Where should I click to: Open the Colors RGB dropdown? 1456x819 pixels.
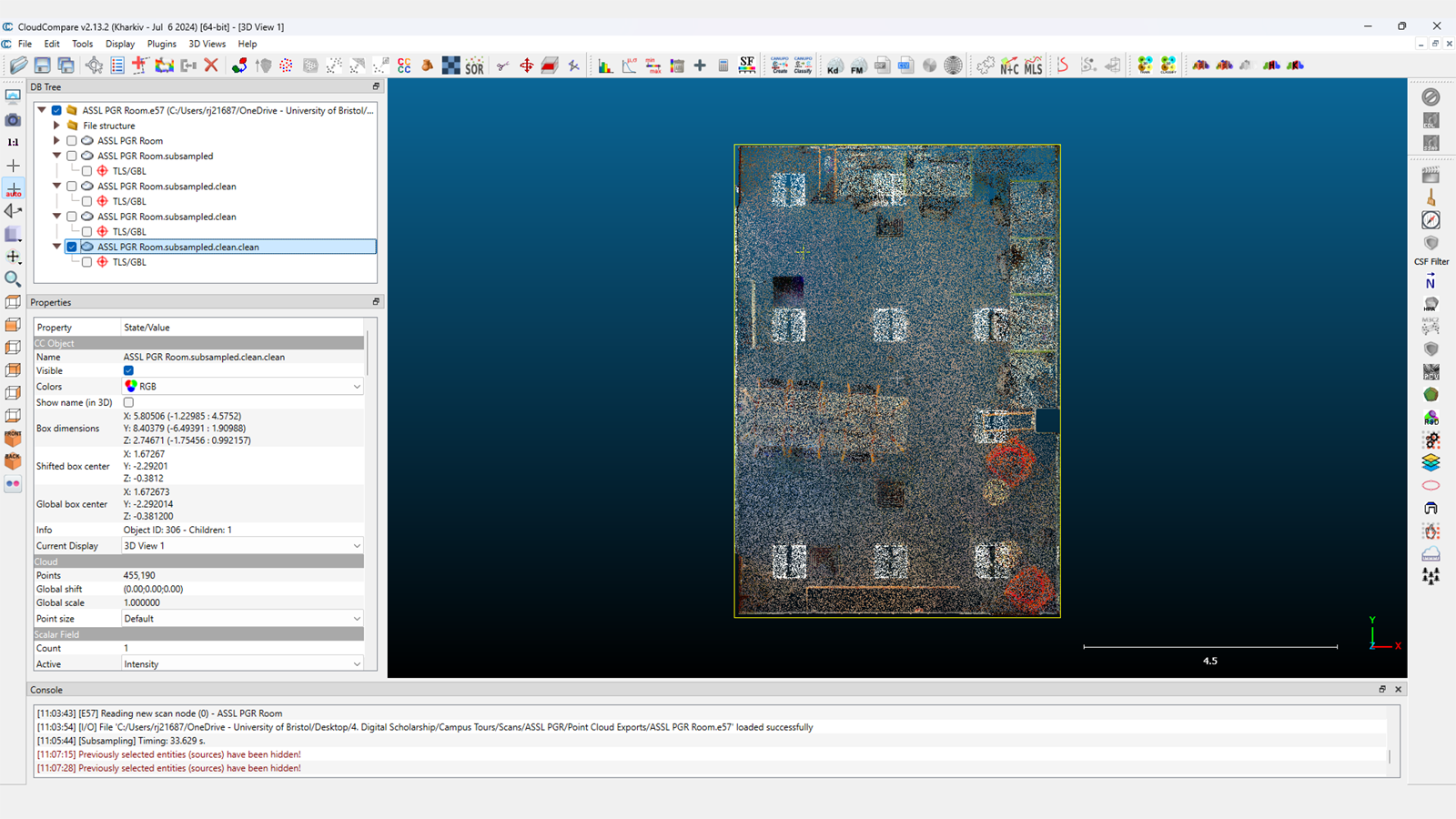[243, 386]
